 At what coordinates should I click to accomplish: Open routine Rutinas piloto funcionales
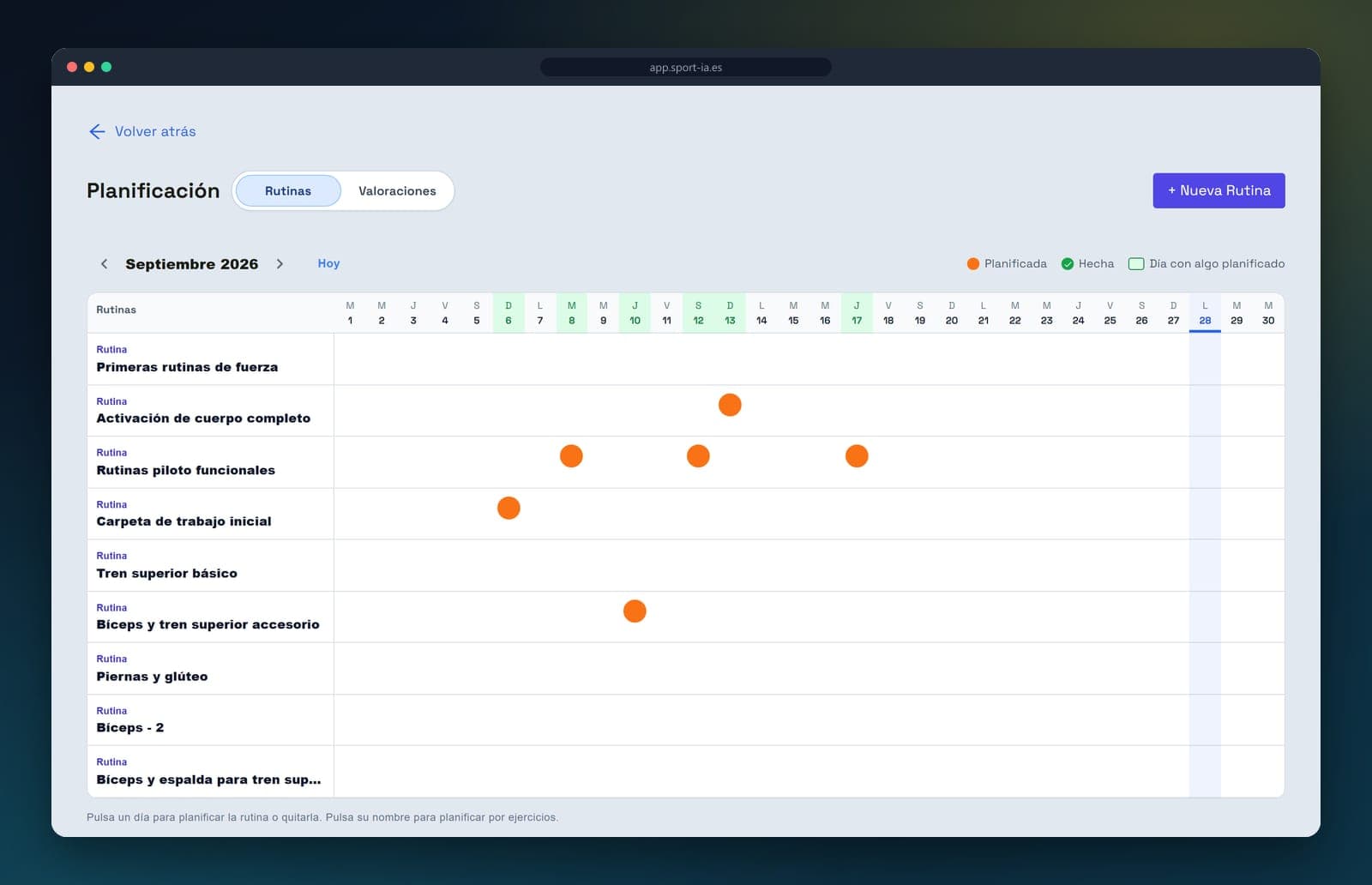(x=185, y=470)
